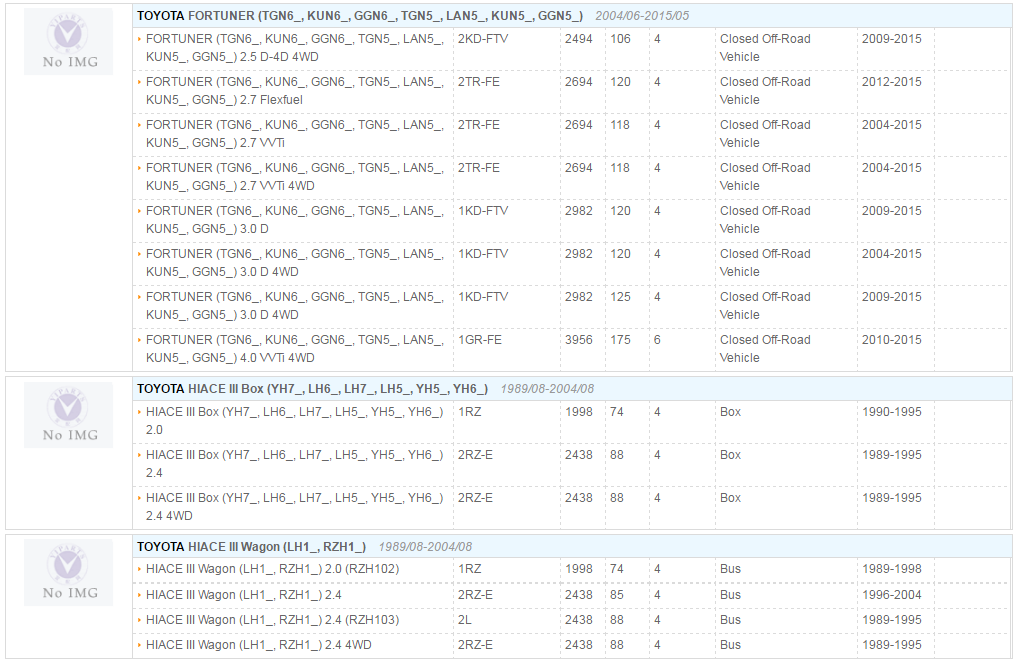Viewport: 1019px width, 662px height.
Task: Click Box body type in HIACE 2.0 row
Action: 730,412
